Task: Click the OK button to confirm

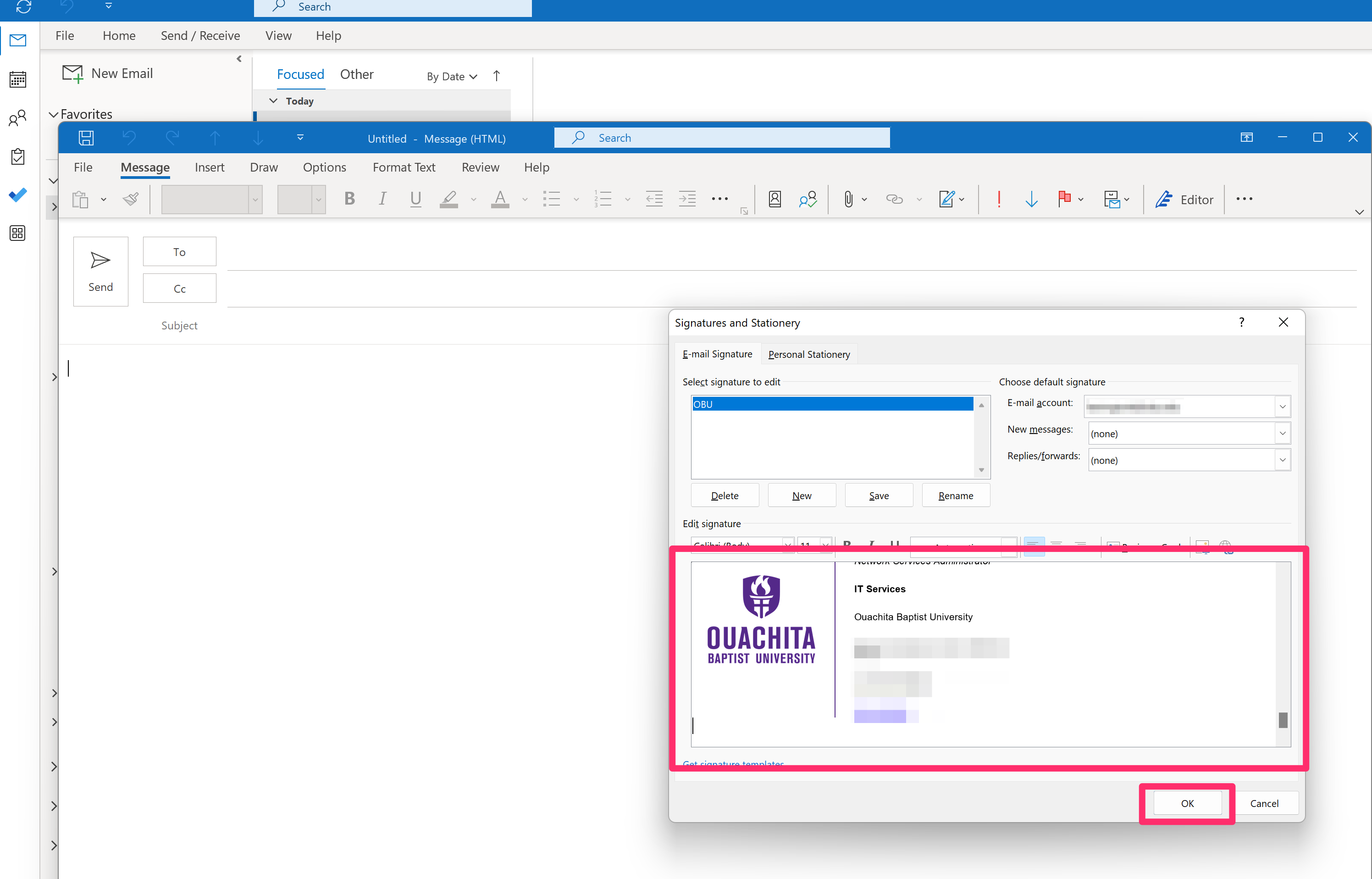Action: click(1188, 803)
